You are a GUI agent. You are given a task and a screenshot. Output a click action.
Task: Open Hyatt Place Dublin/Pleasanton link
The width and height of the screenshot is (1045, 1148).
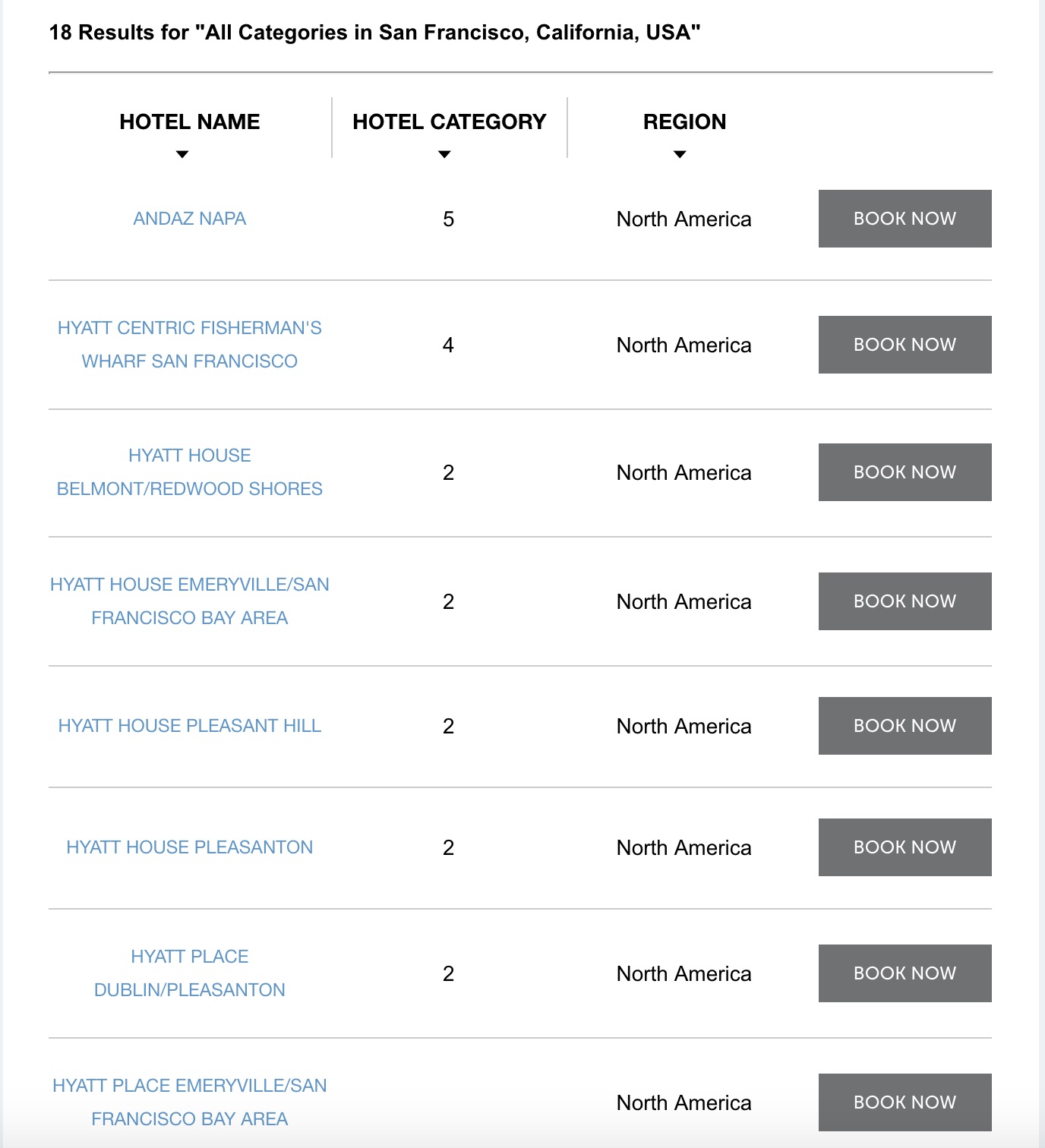(190, 973)
